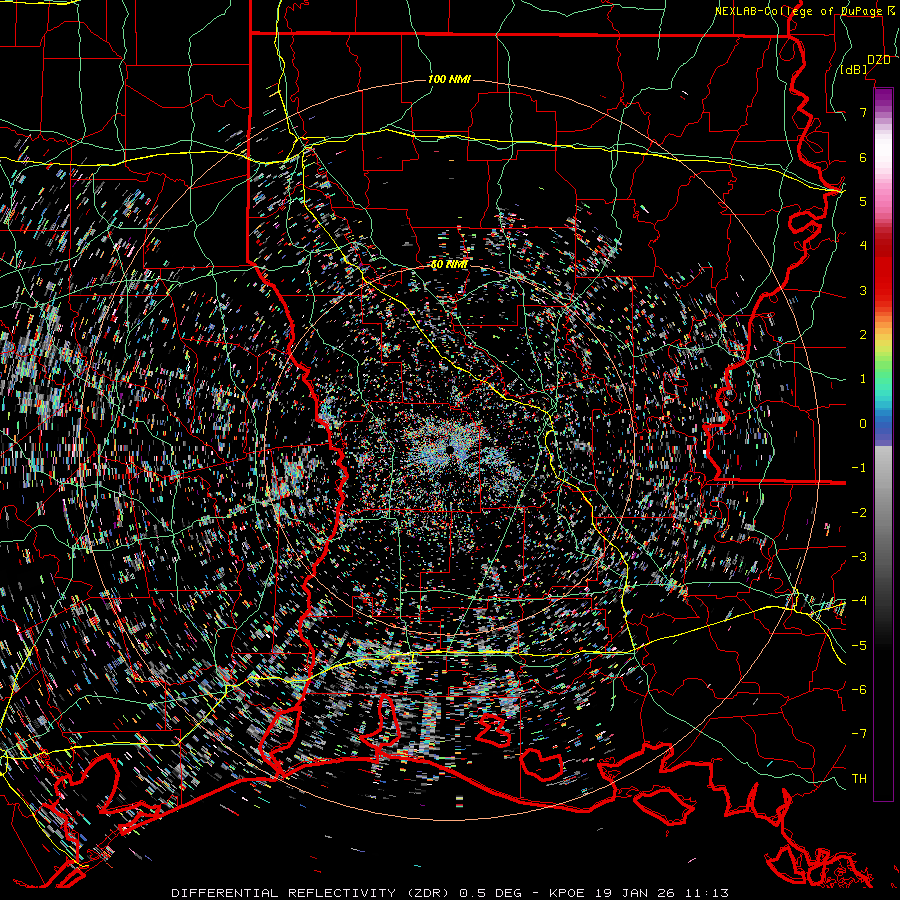
Task: Click the 5 dB tick label
Action: pyautogui.click(x=863, y=201)
